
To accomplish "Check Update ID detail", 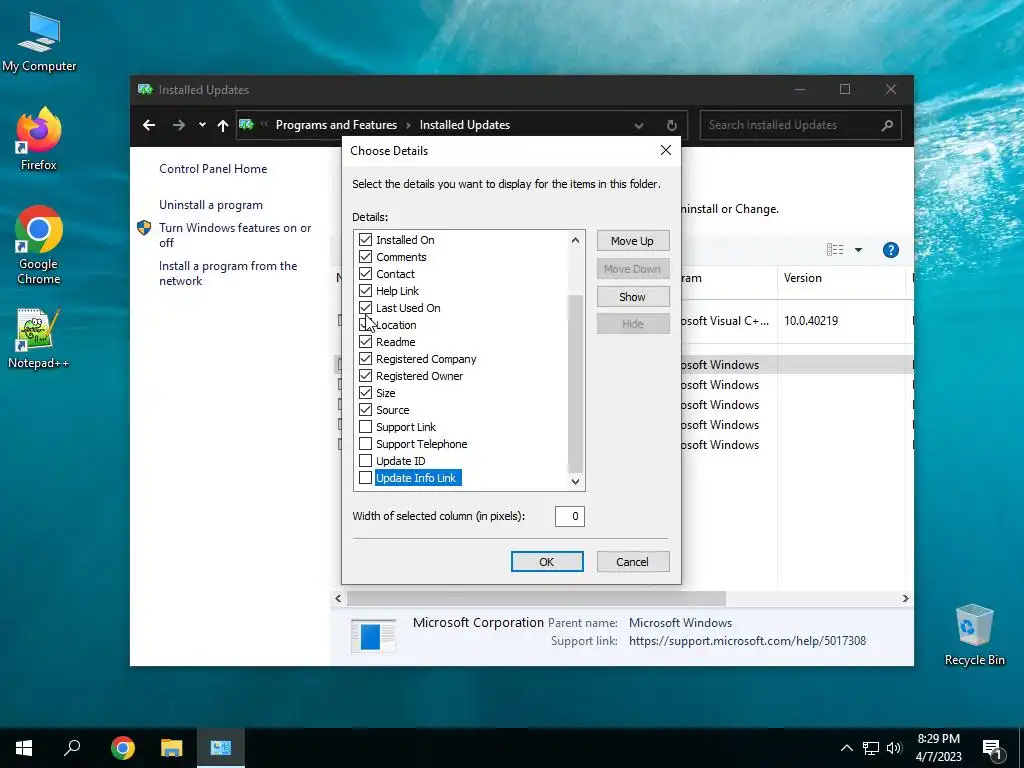I will [366, 460].
